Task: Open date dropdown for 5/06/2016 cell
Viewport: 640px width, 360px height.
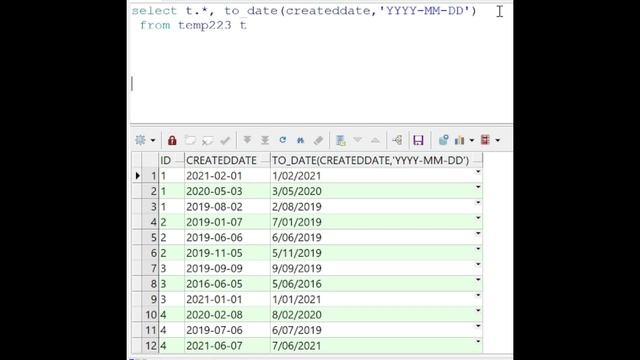Action: point(478,280)
